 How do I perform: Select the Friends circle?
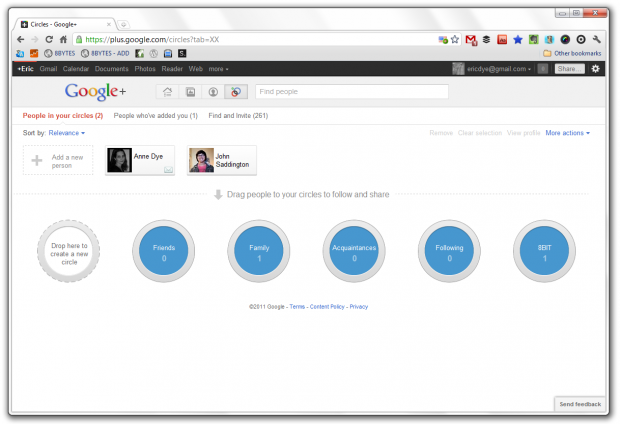click(x=164, y=251)
